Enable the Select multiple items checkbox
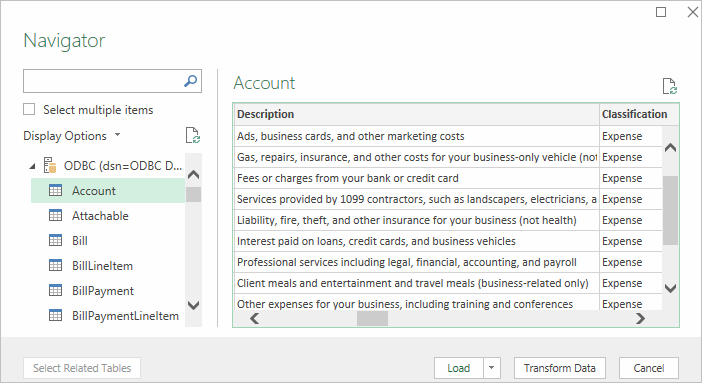Image resolution: width=702 pixels, height=383 pixels. [x=29, y=109]
